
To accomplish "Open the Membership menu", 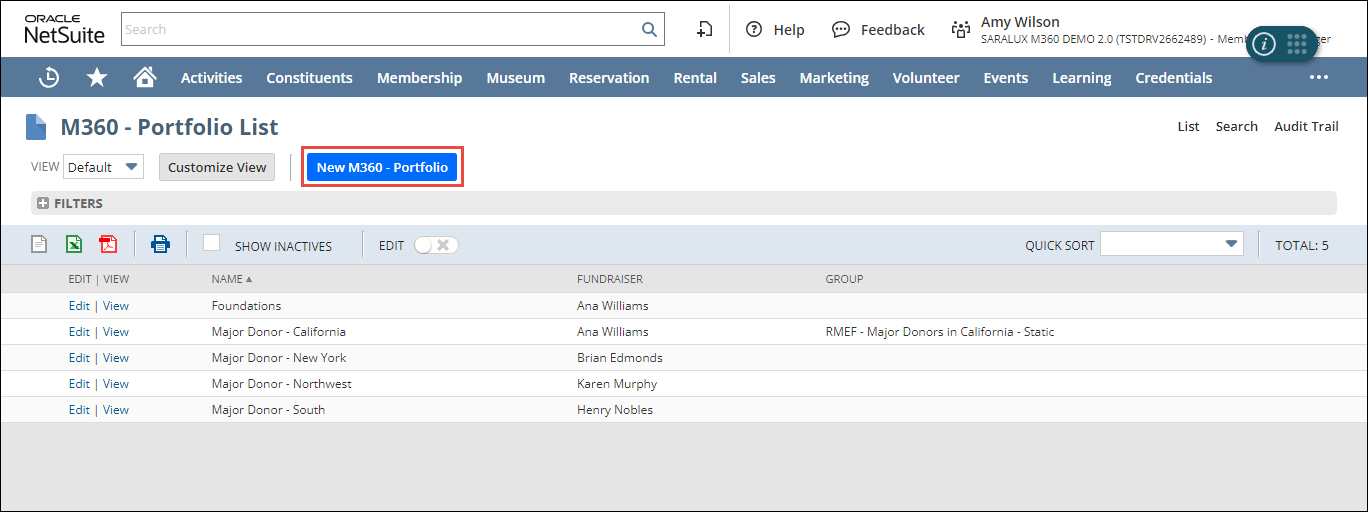I will pyautogui.click(x=419, y=78).
